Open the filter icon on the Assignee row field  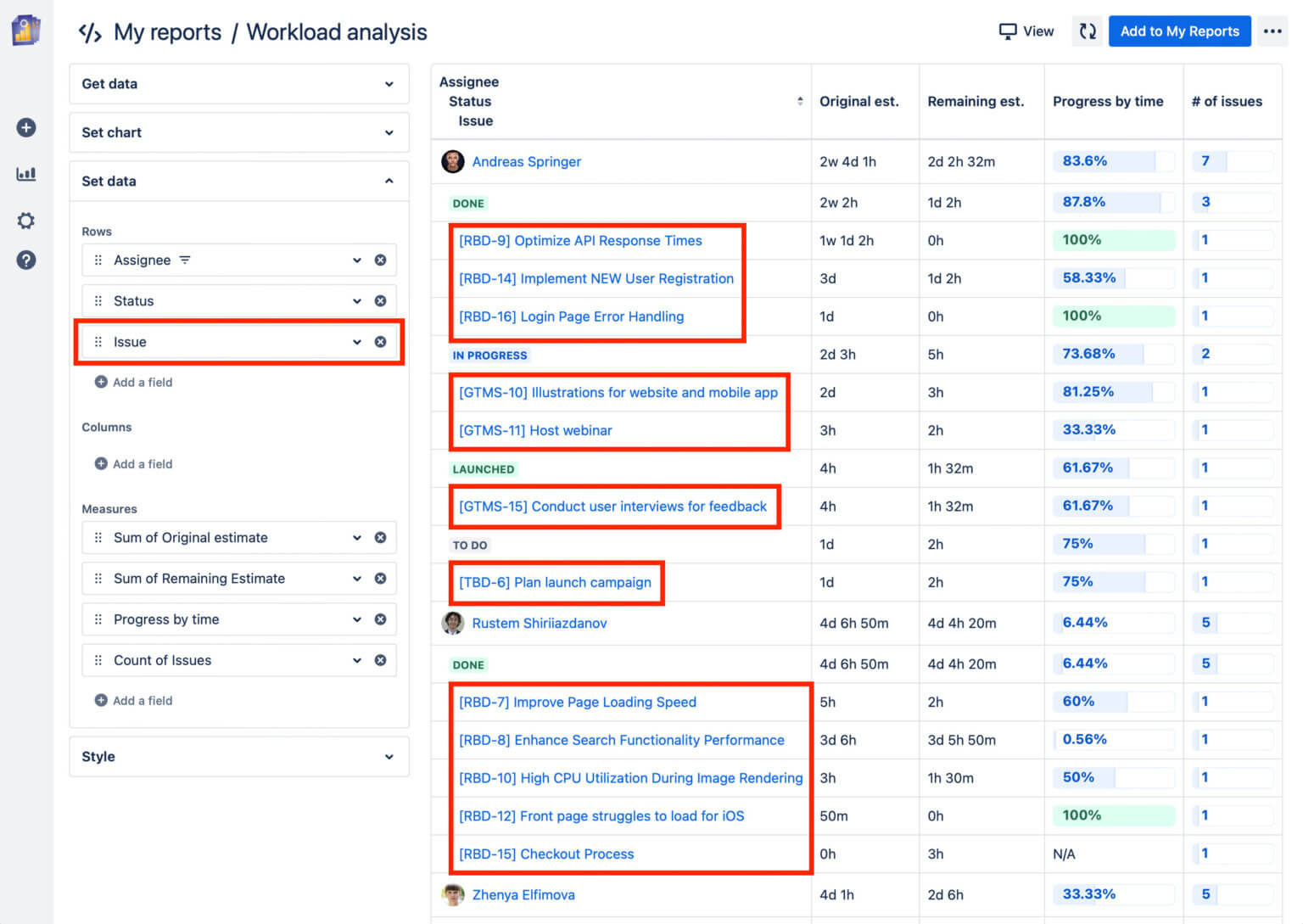tap(186, 260)
